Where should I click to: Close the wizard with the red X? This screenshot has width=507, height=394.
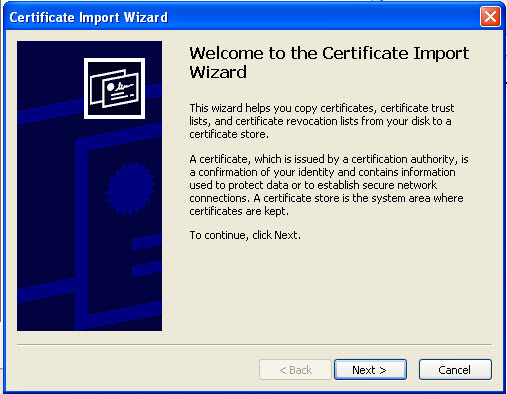(x=490, y=16)
